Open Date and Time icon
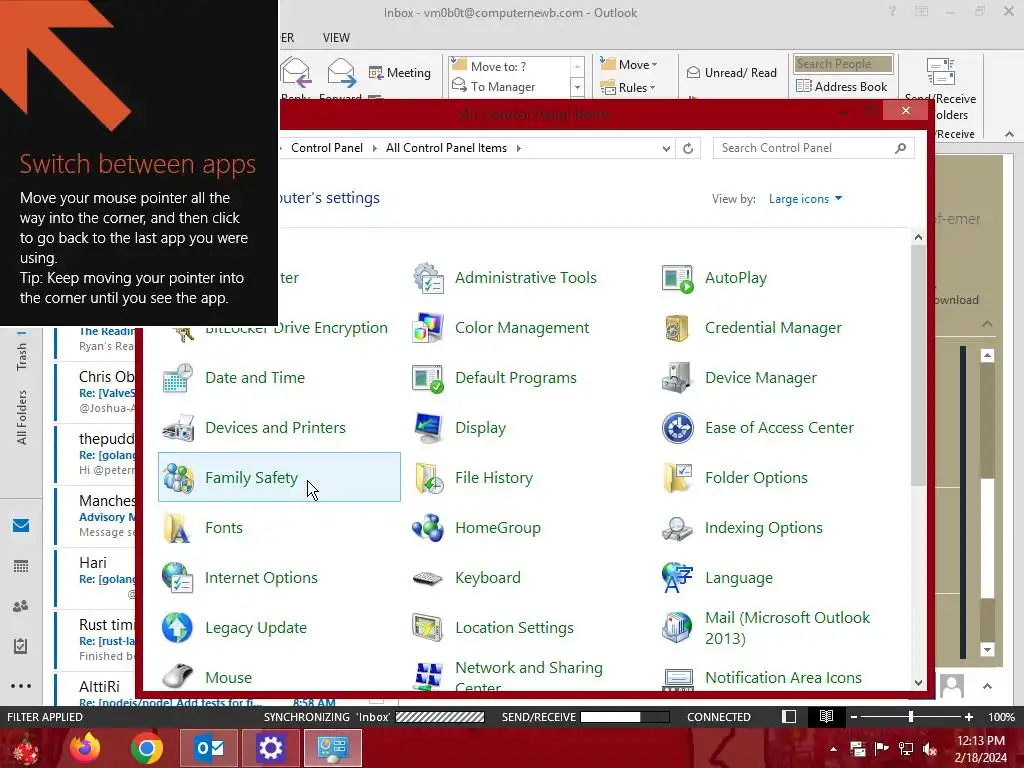The width and height of the screenshot is (1024, 768). (x=178, y=378)
